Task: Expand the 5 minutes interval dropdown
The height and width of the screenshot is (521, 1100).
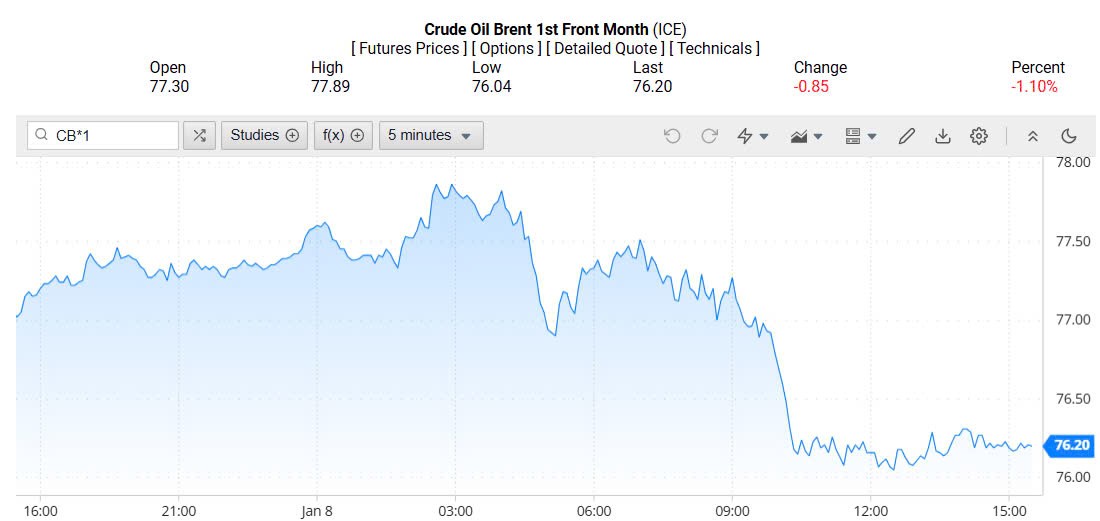Action: pos(431,135)
